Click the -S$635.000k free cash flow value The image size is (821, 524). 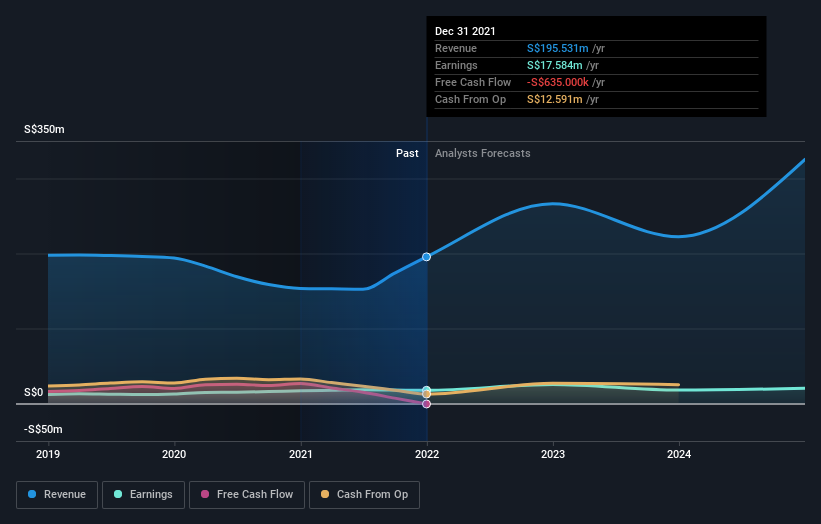(558, 82)
